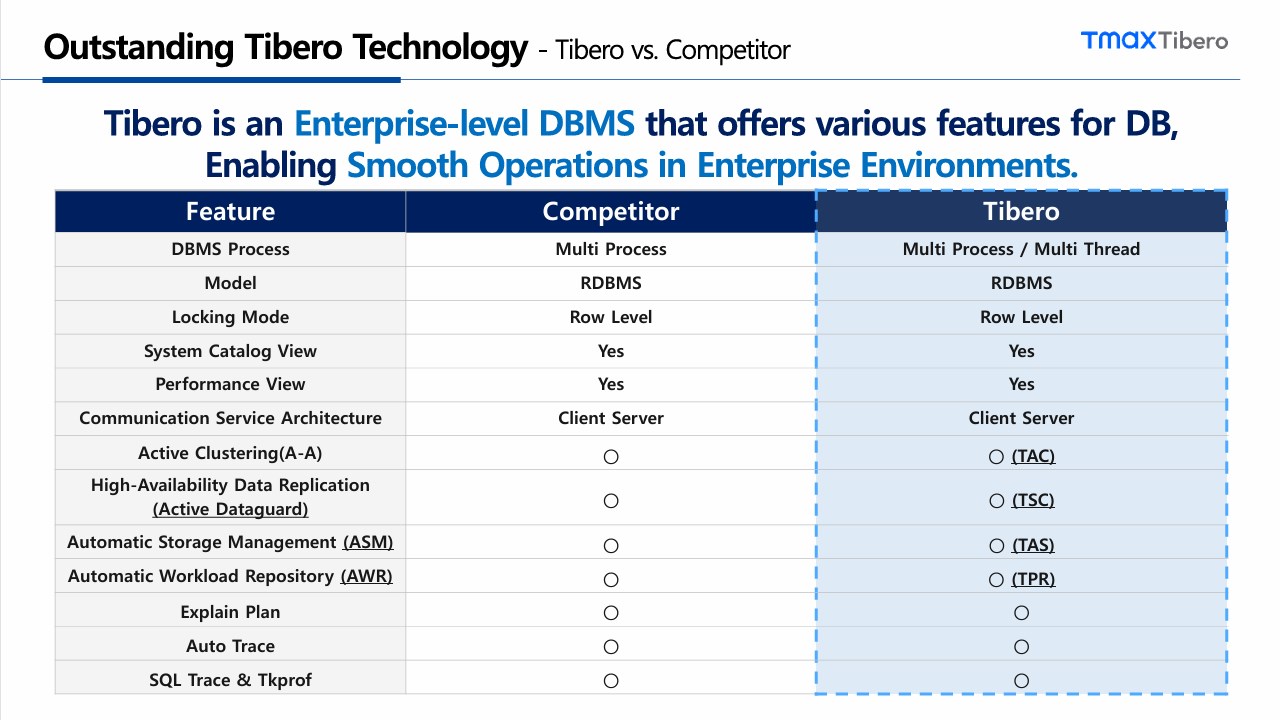Click Competitor circle mark for Auto Trace

coord(611,646)
